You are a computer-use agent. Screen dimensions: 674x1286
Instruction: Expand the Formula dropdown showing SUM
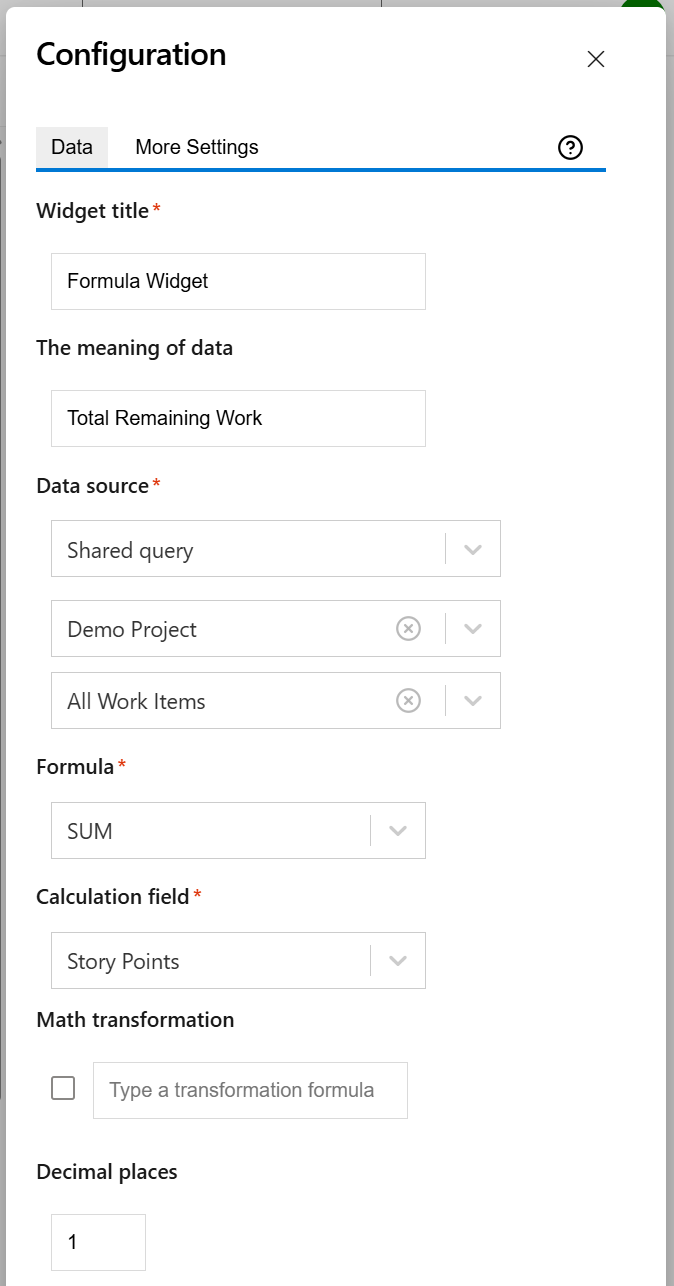click(397, 830)
